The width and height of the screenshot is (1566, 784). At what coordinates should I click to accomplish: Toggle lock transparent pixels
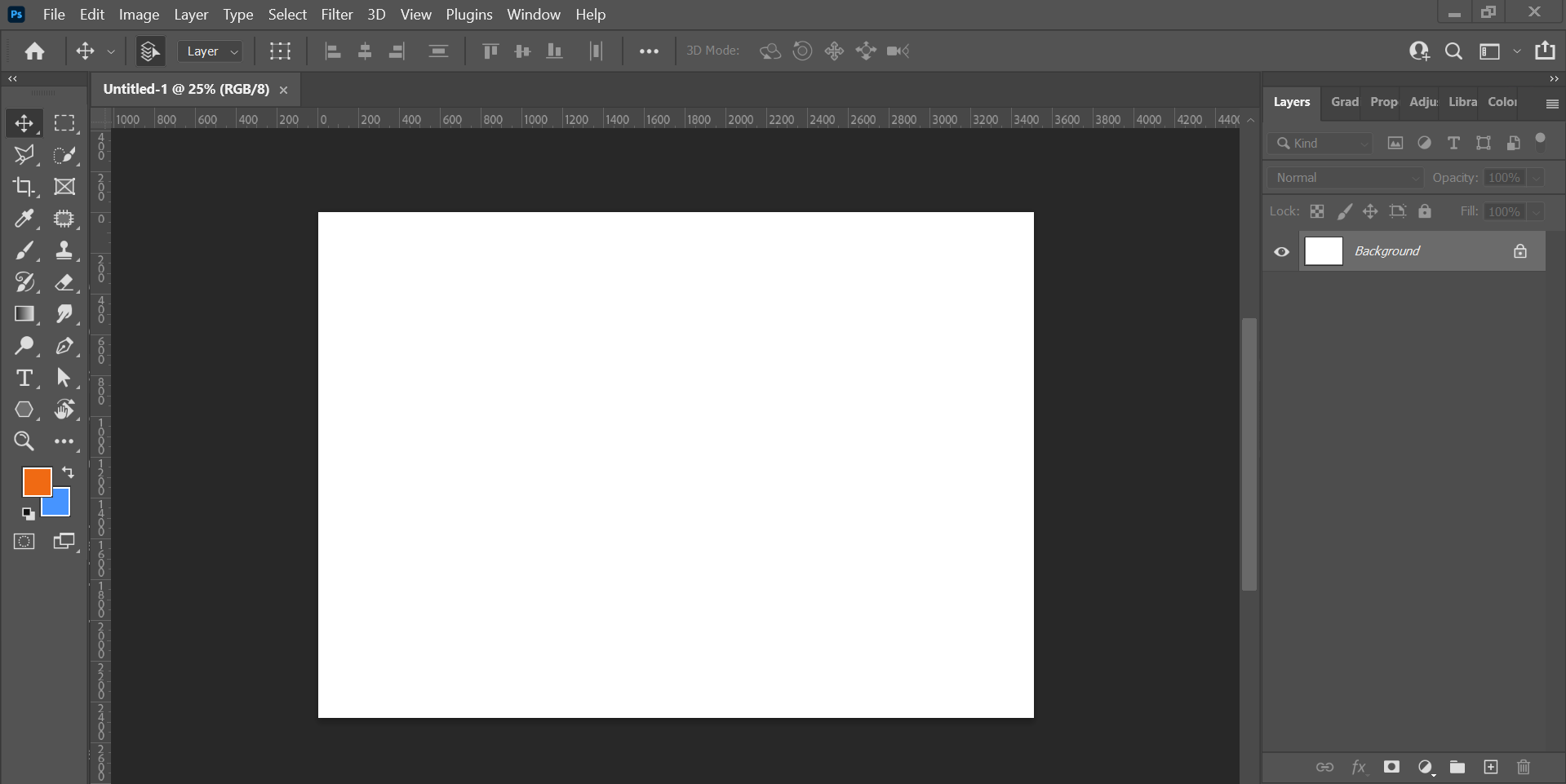pos(1317,211)
